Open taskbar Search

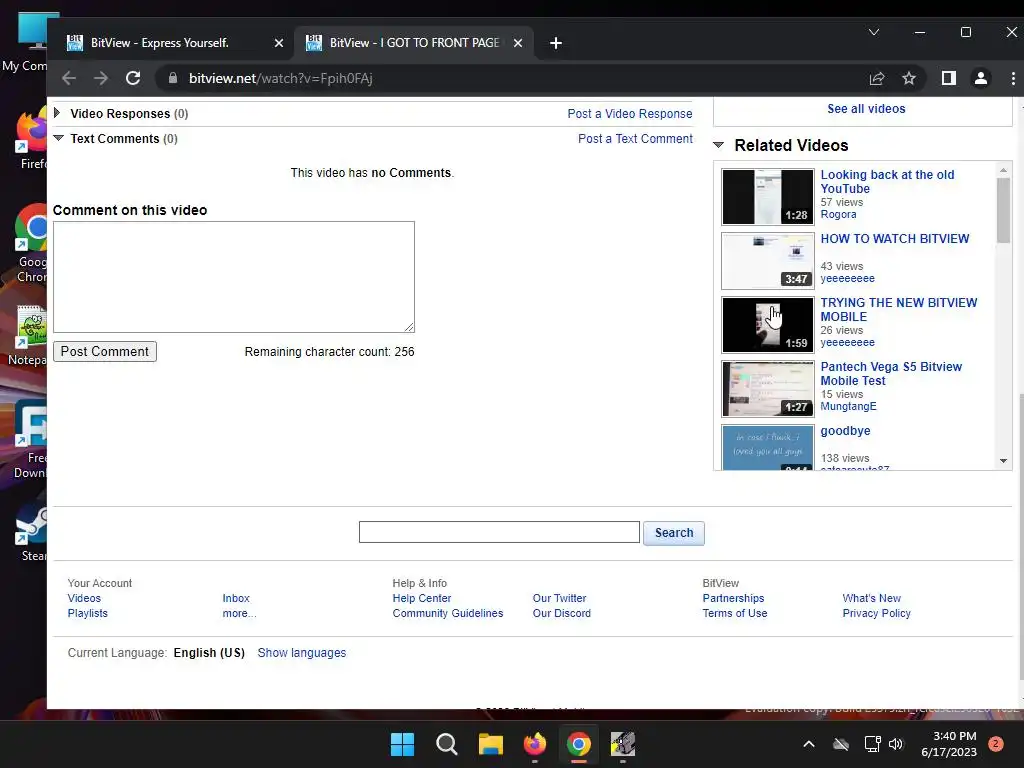[x=447, y=744]
